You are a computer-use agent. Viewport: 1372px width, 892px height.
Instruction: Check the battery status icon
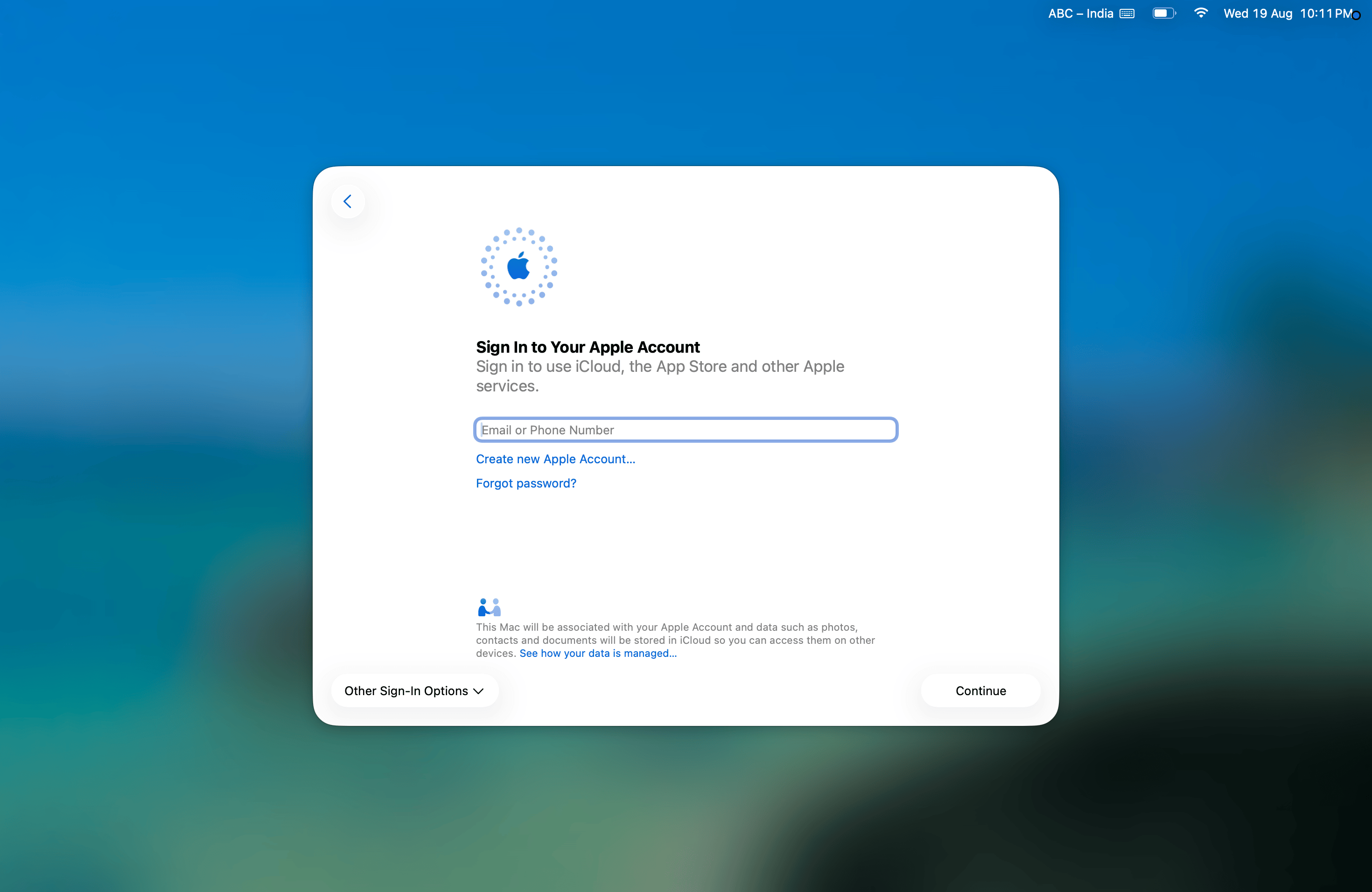(1164, 13)
